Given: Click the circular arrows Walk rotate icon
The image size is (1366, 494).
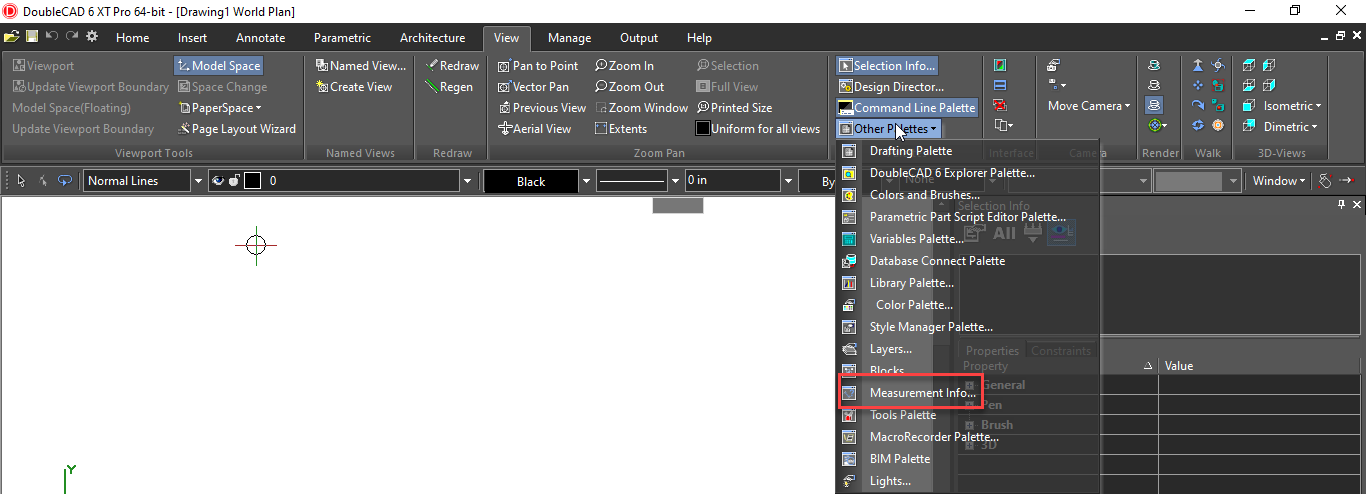Looking at the screenshot, I should [1198, 126].
